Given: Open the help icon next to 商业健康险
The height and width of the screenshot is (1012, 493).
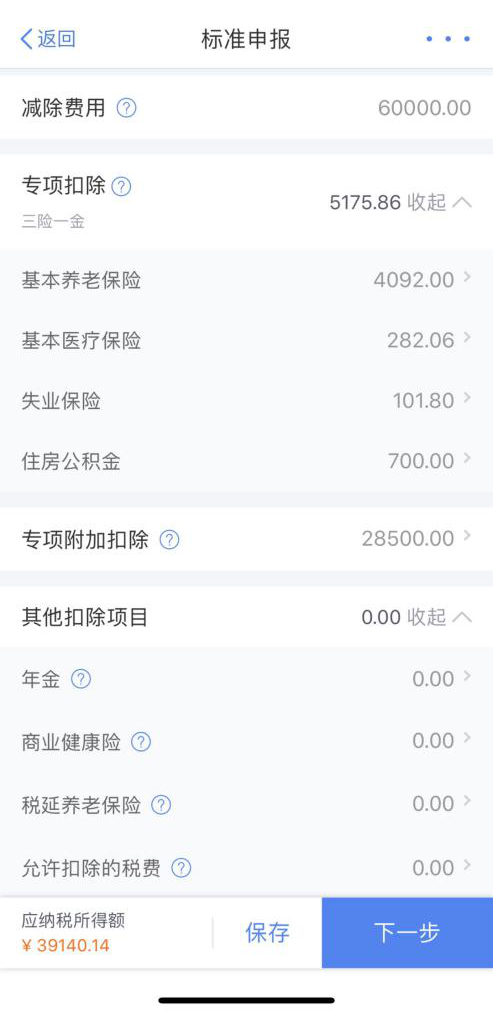Looking at the screenshot, I should pos(141,742).
